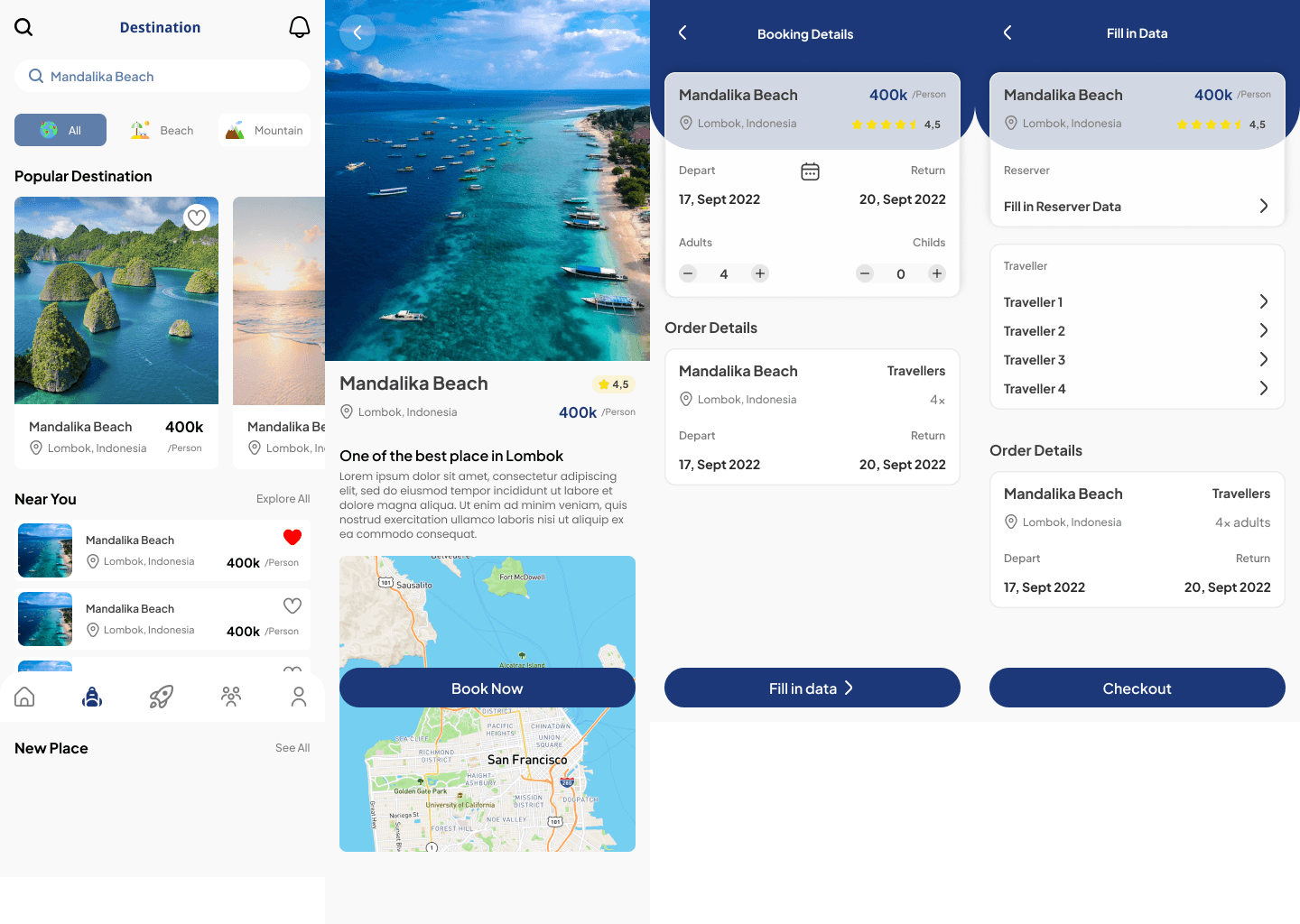Increase the Adults count with plus
1300x924 pixels.
[760, 273]
